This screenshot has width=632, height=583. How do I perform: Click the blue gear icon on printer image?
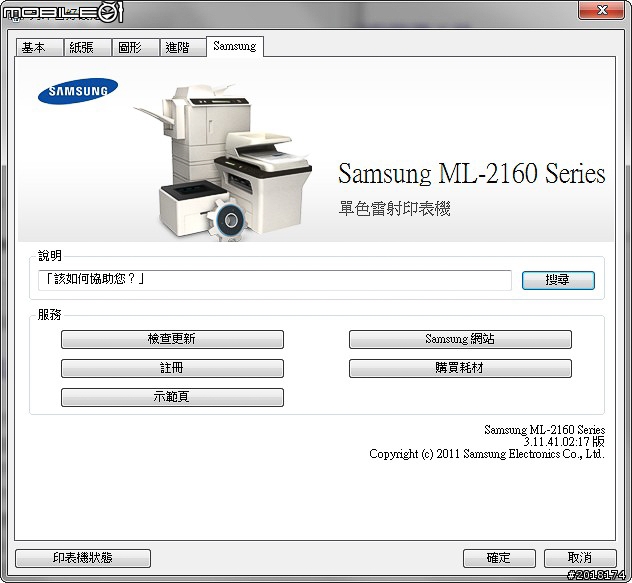click(x=230, y=220)
